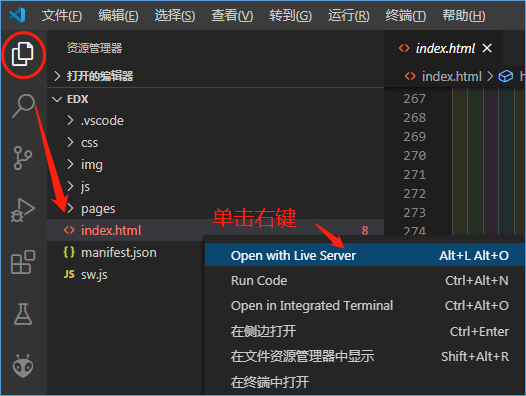526x396 pixels.
Task: Click index.html in the breadcrumb
Action: pos(452,77)
